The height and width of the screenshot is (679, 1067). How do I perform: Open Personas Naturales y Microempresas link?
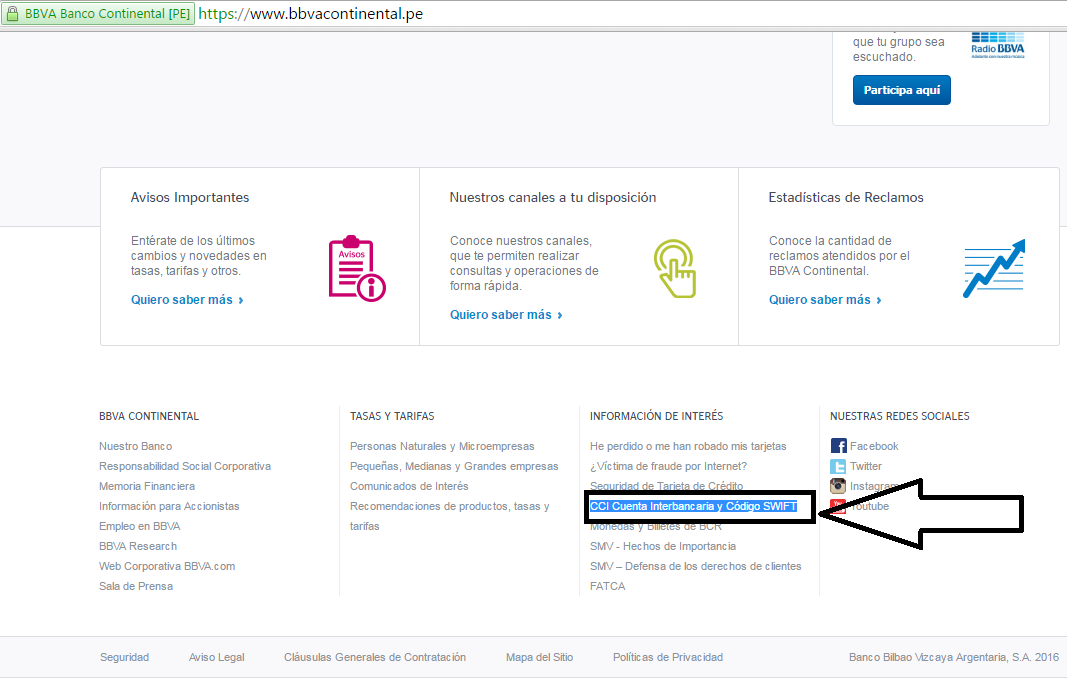(x=442, y=446)
